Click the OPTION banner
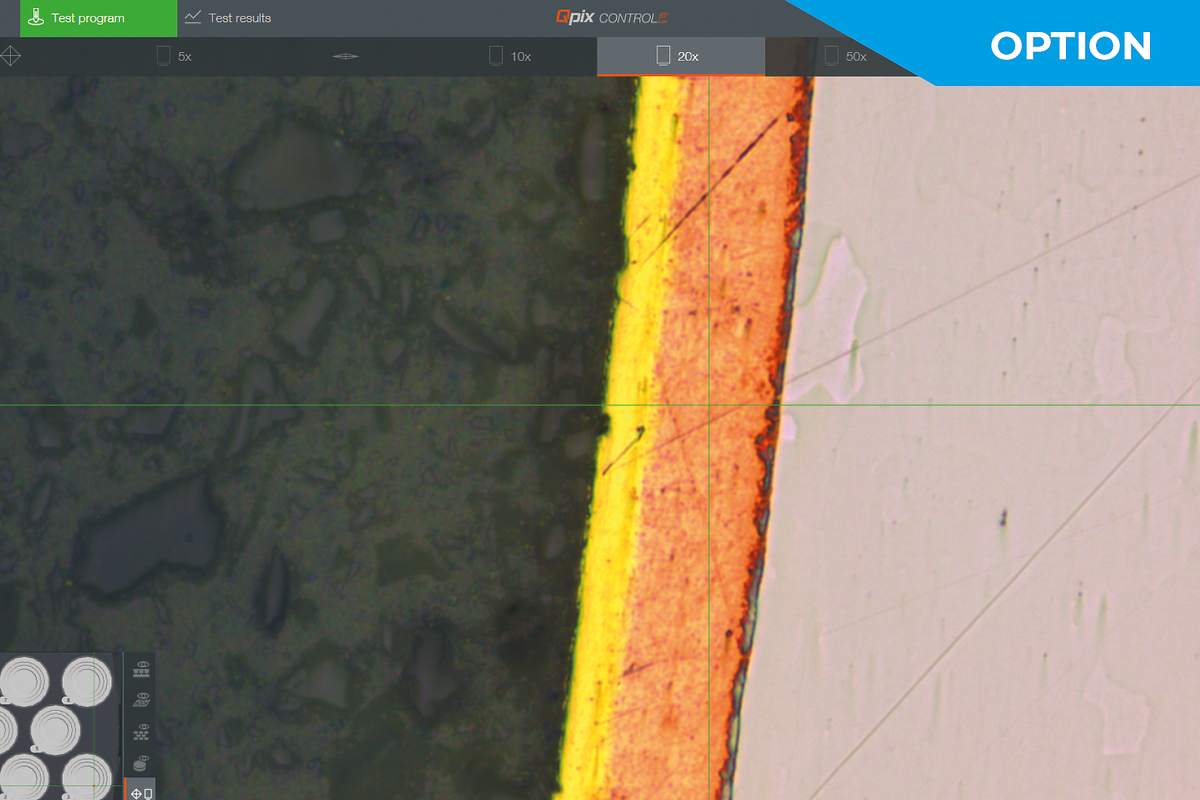Image resolution: width=1200 pixels, height=800 pixels. (x=1070, y=45)
